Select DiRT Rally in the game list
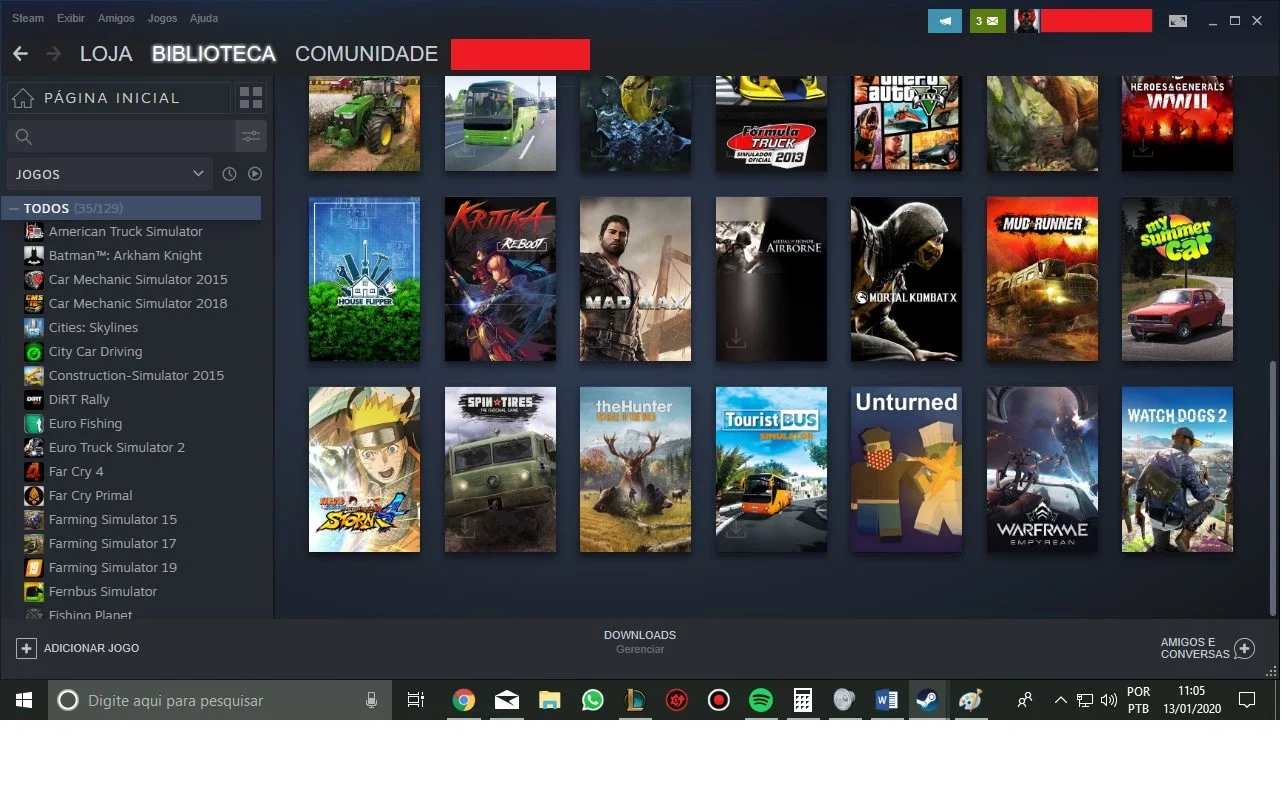The height and width of the screenshot is (786, 1282). tap(79, 399)
